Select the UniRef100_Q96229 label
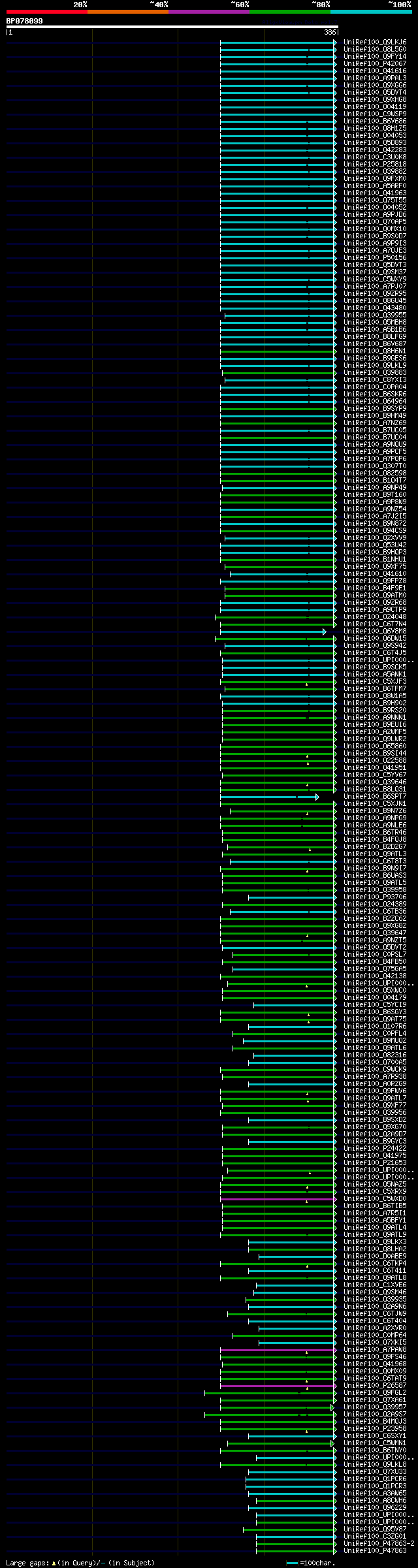Screen dimensions: 418x1568 (375, 1507)
